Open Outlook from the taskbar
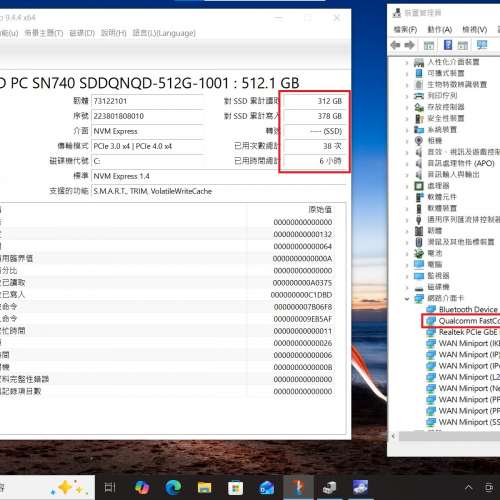 266,488
